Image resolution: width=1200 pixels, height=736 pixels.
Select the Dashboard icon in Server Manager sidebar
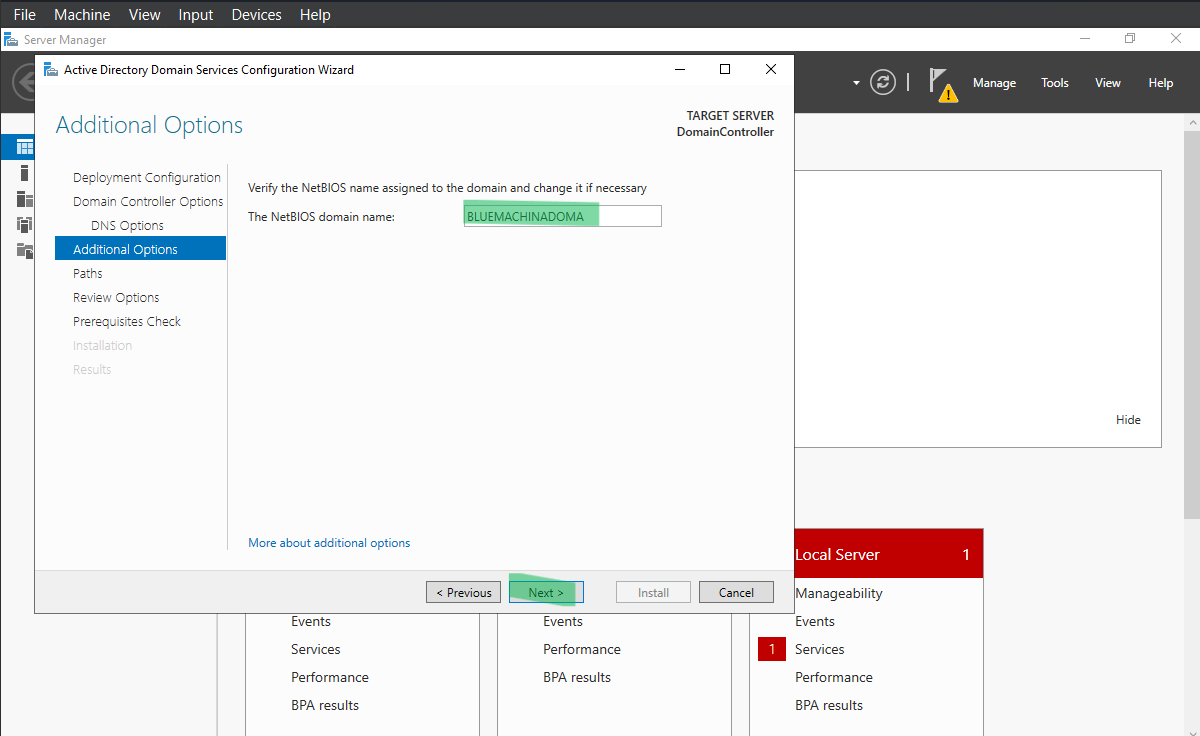(25, 147)
